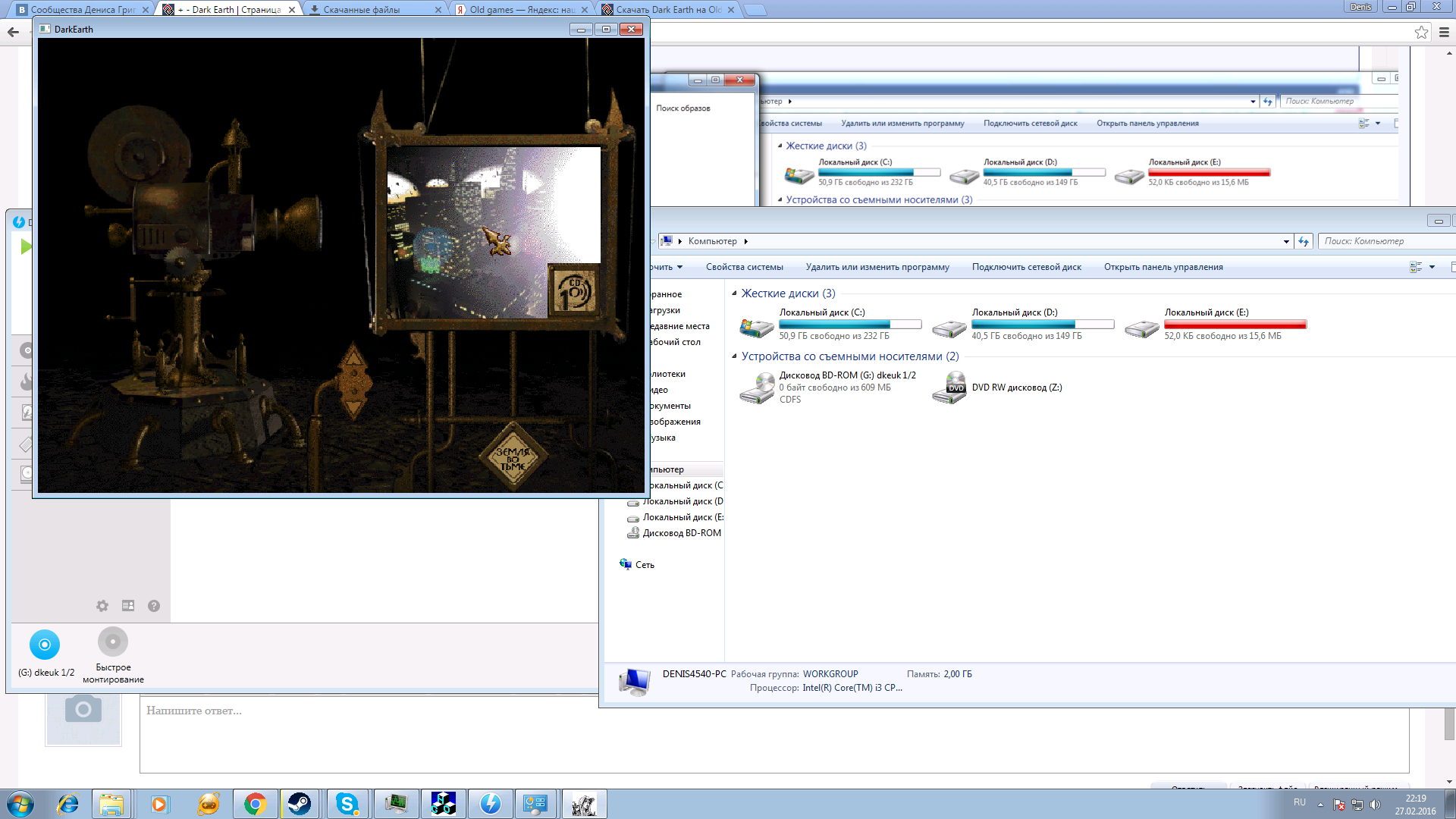1456x819 pixels.
Task: Collapse Устройства со съемными носителями (3) in back window
Action: [780, 200]
